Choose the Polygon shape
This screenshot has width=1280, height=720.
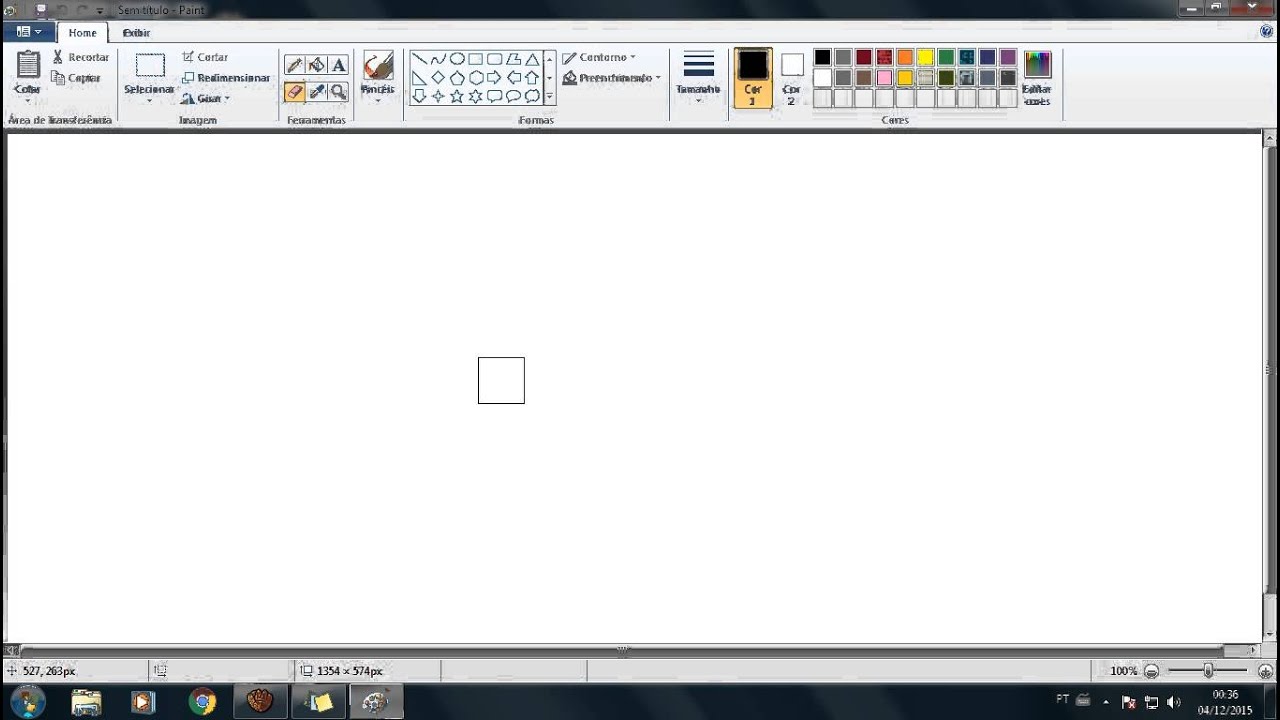(x=514, y=59)
